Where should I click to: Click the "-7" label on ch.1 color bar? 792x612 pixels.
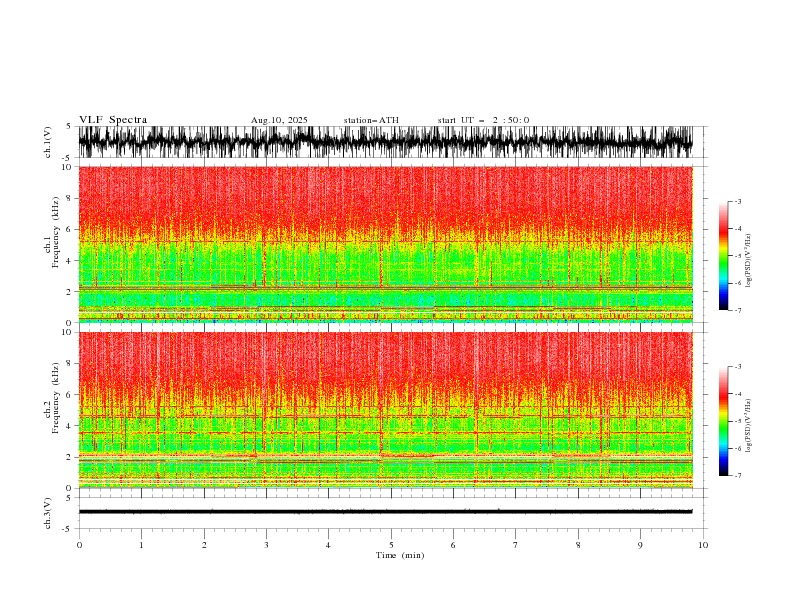coord(738,310)
